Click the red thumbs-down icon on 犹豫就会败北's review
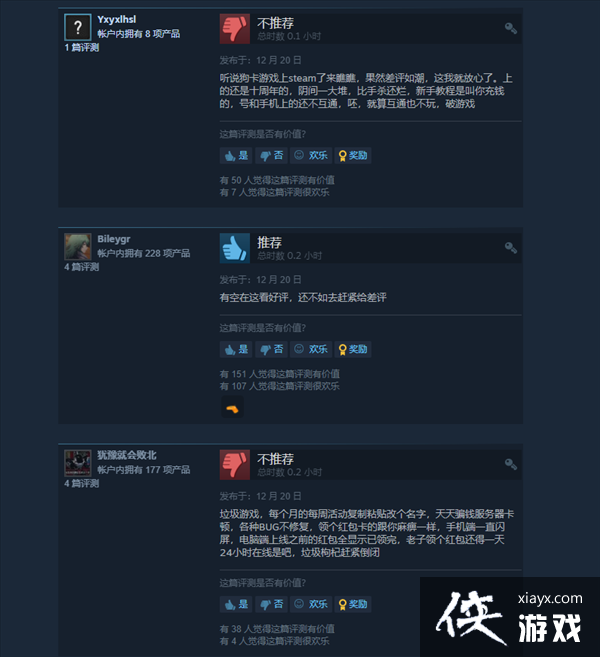The image size is (600, 657). [235, 465]
